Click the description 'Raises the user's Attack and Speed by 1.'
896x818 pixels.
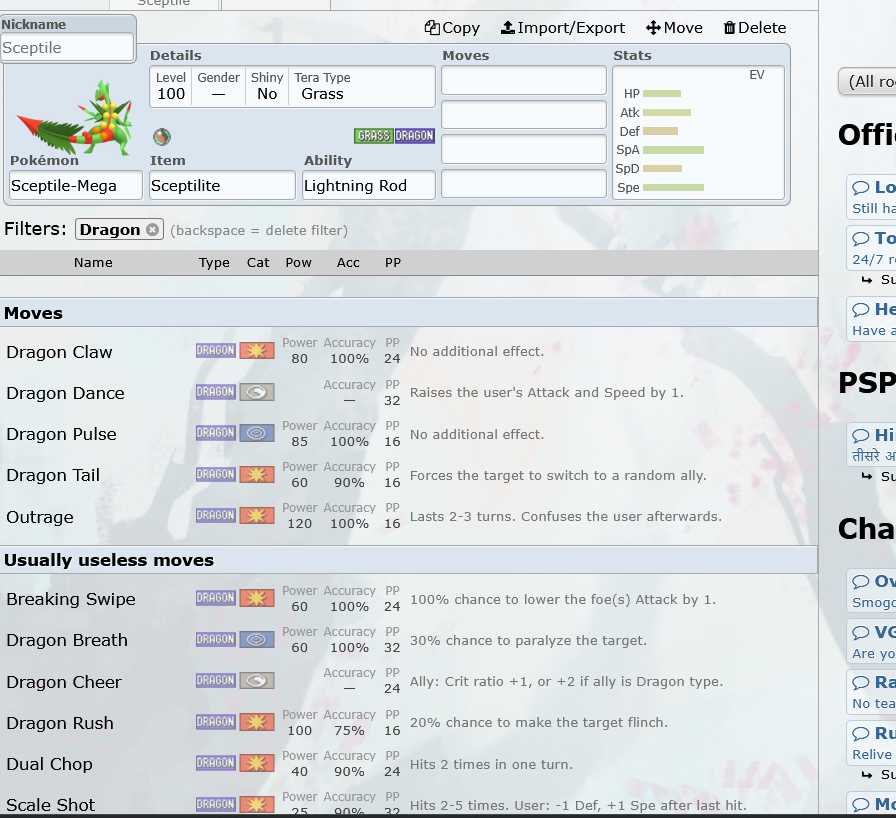[x=546, y=392]
